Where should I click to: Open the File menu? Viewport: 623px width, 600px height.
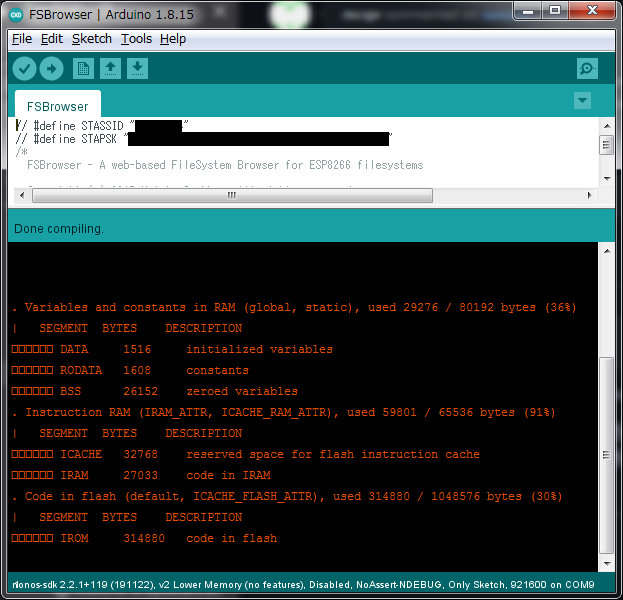[22, 39]
